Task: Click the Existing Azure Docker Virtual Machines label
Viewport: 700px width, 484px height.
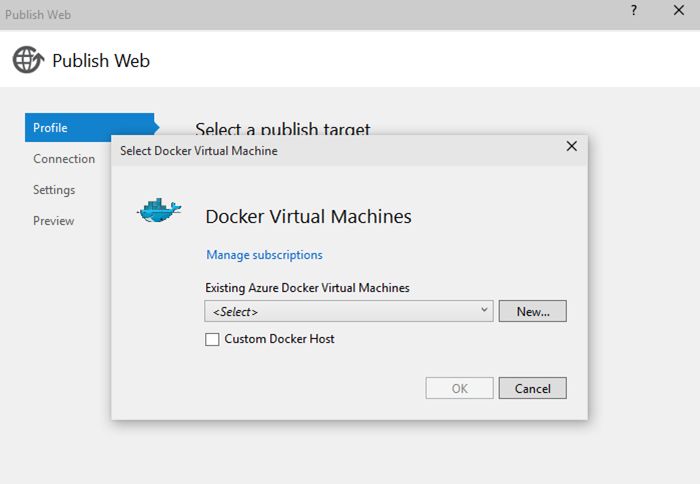Action: 307,288
